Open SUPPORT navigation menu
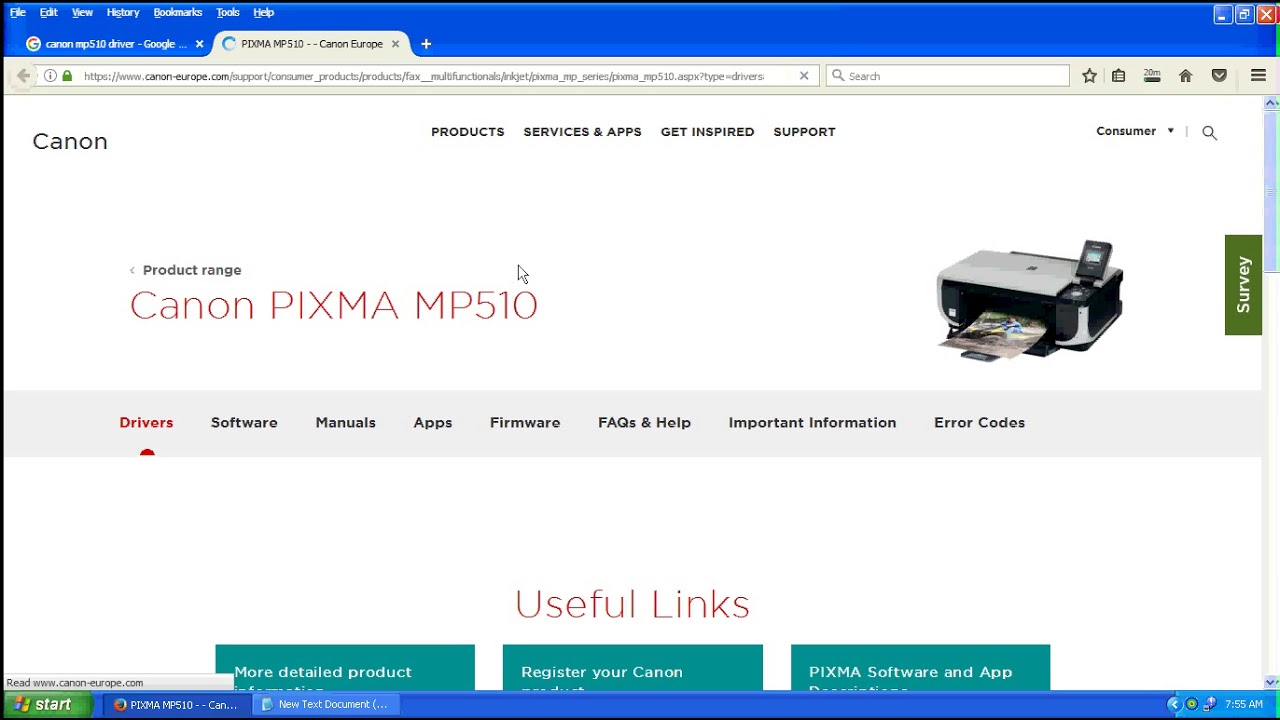The height and width of the screenshot is (720, 1280). click(804, 132)
